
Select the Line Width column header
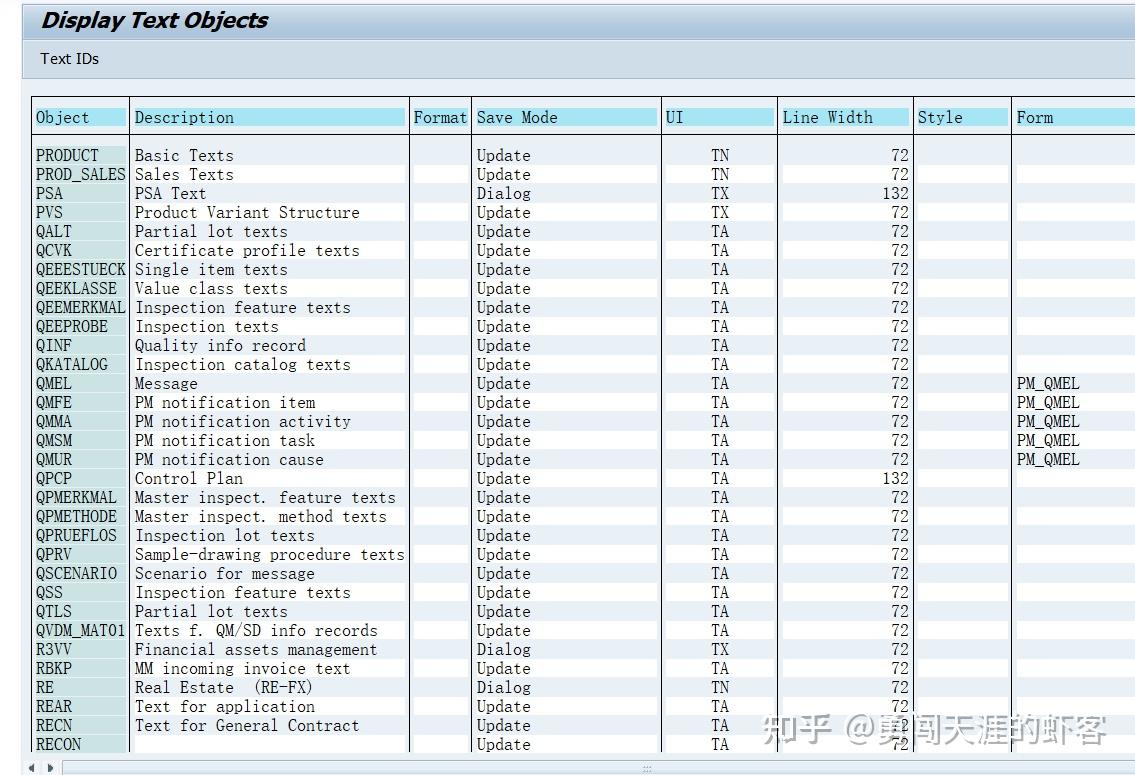coord(845,117)
